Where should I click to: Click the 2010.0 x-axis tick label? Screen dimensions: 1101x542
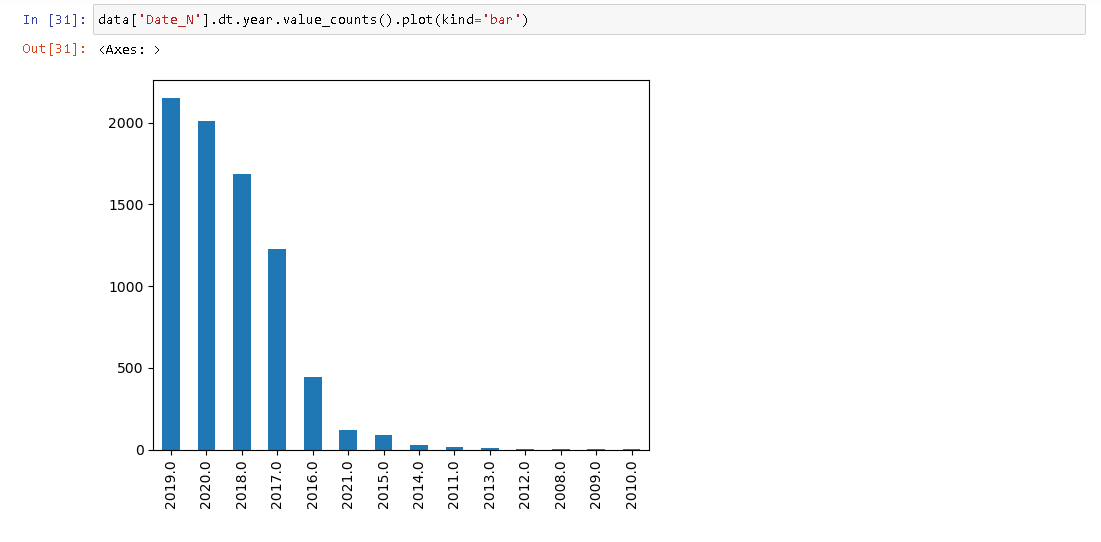coord(631,484)
